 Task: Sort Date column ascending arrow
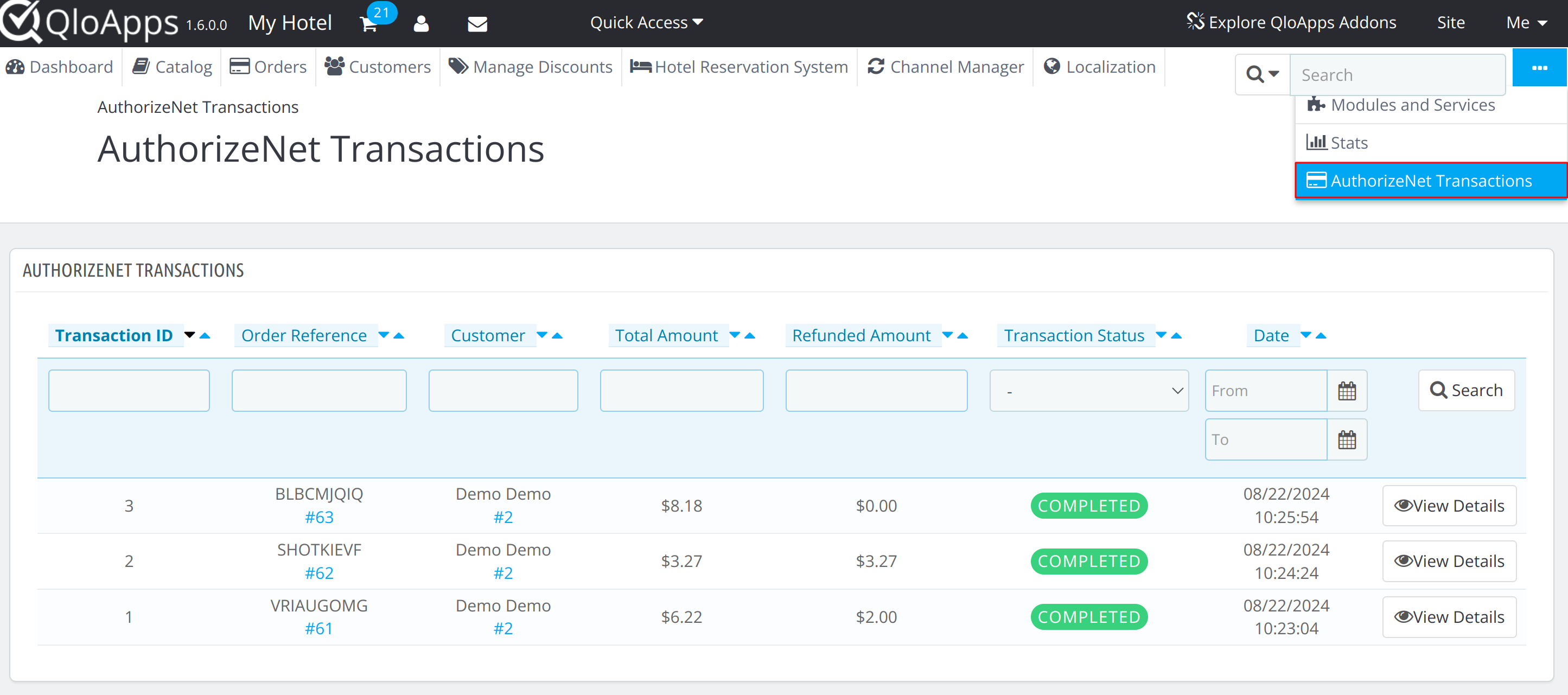[1321, 335]
